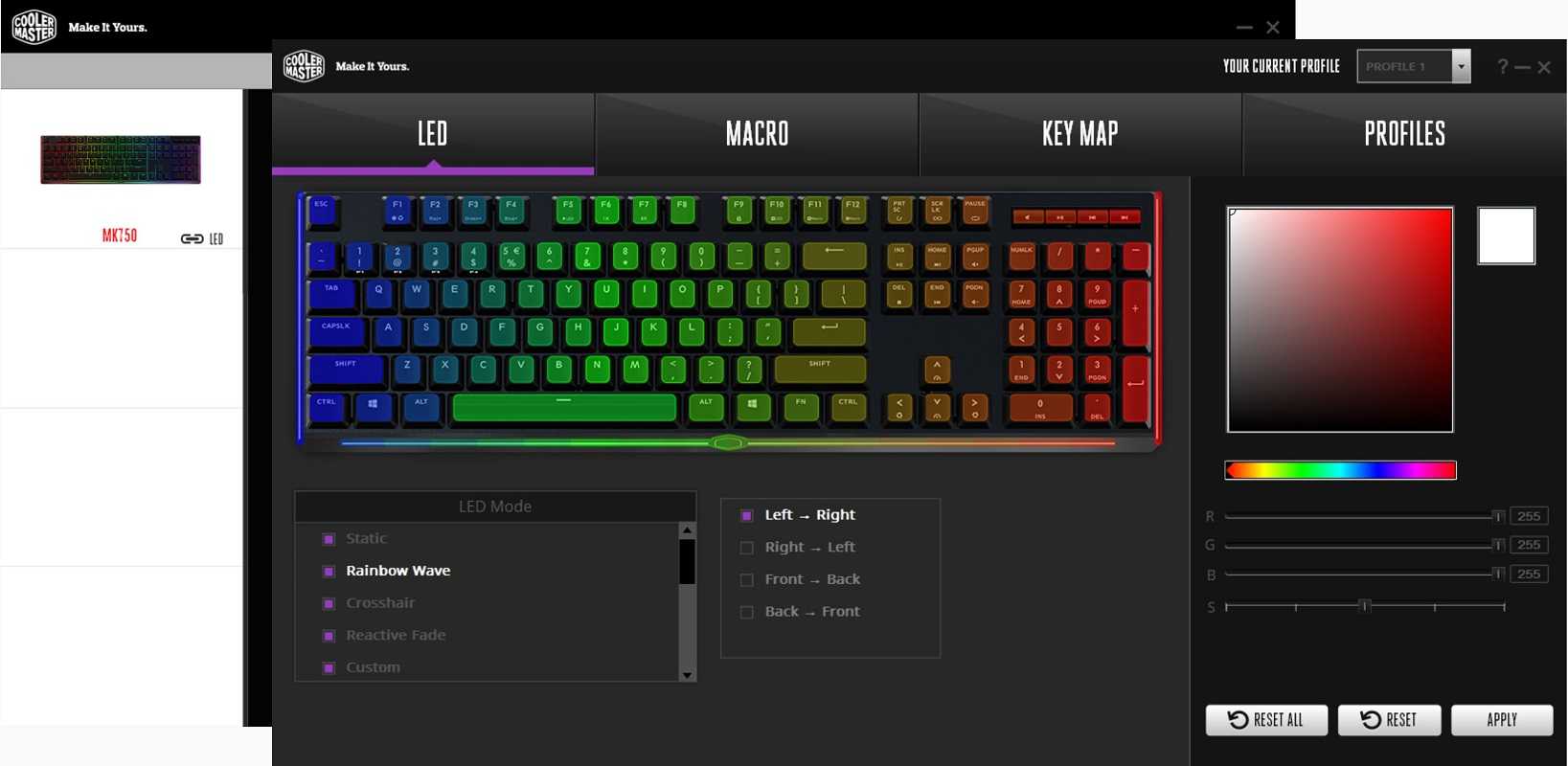Click the APPLY button
This screenshot has height=766, width=1568.
coord(1502,720)
